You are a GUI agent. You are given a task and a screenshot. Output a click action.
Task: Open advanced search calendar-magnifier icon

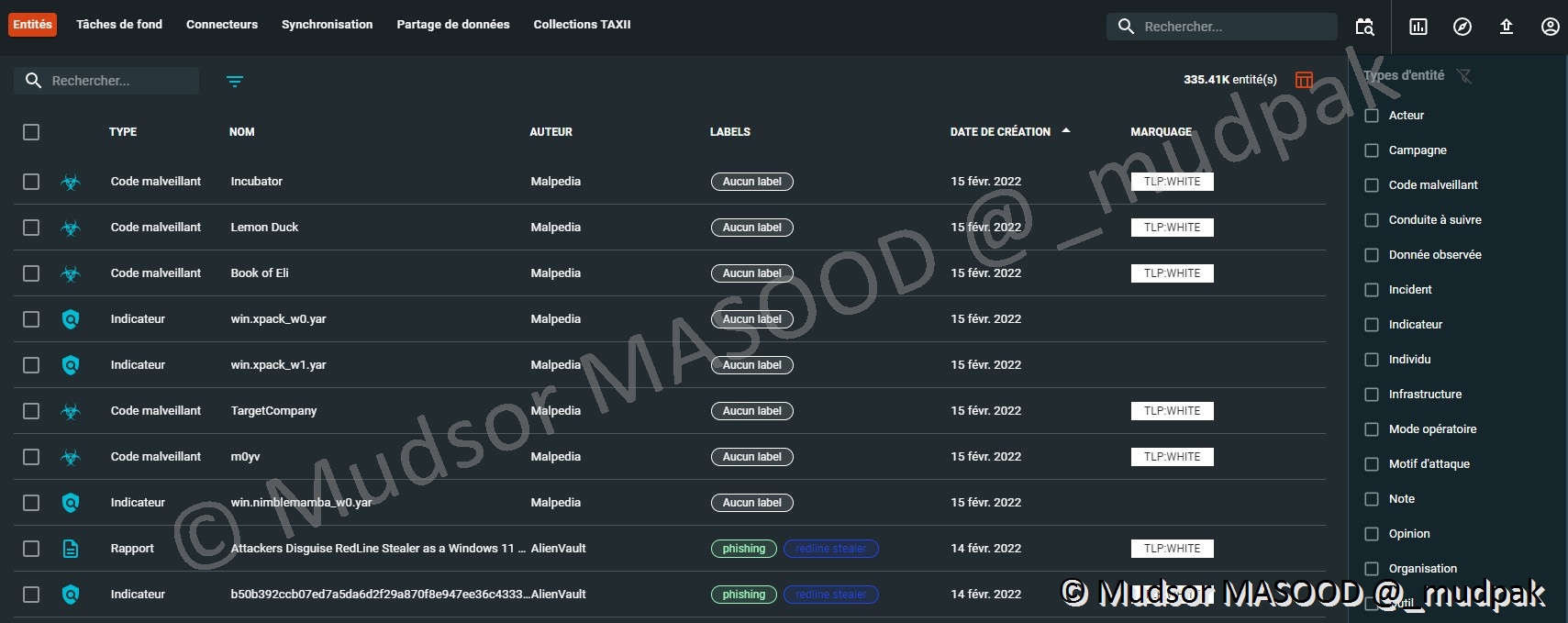pyautogui.click(x=1364, y=27)
